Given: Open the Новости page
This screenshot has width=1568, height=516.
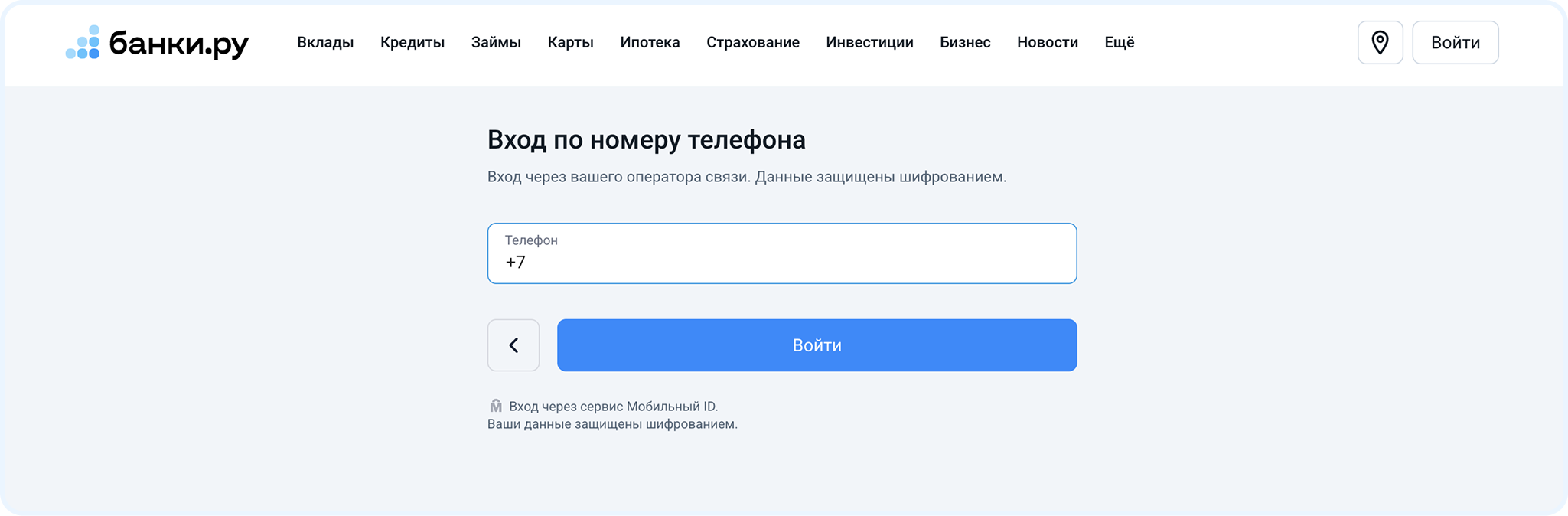Looking at the screenshot, I should click(x=1047, y=42).
